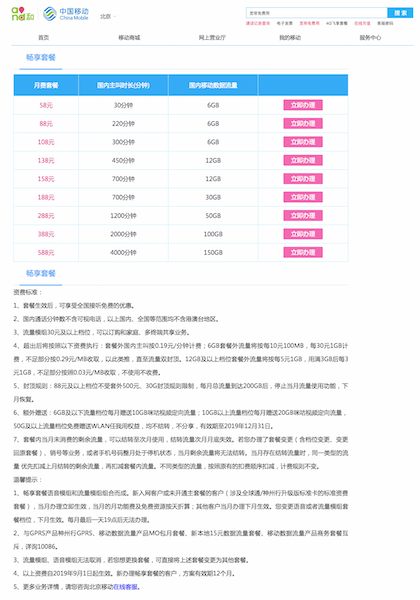
Task: Click 立即办理 for the 58元 plan
Action: [303, 105]
